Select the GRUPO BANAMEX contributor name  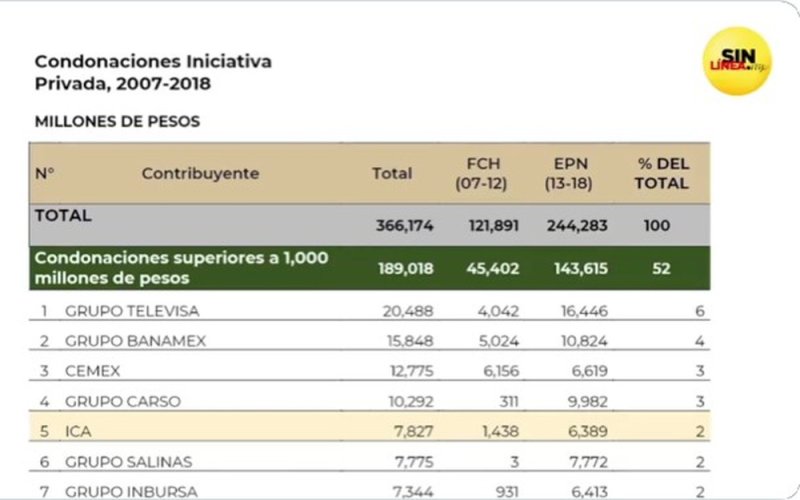tap(135, 341)
